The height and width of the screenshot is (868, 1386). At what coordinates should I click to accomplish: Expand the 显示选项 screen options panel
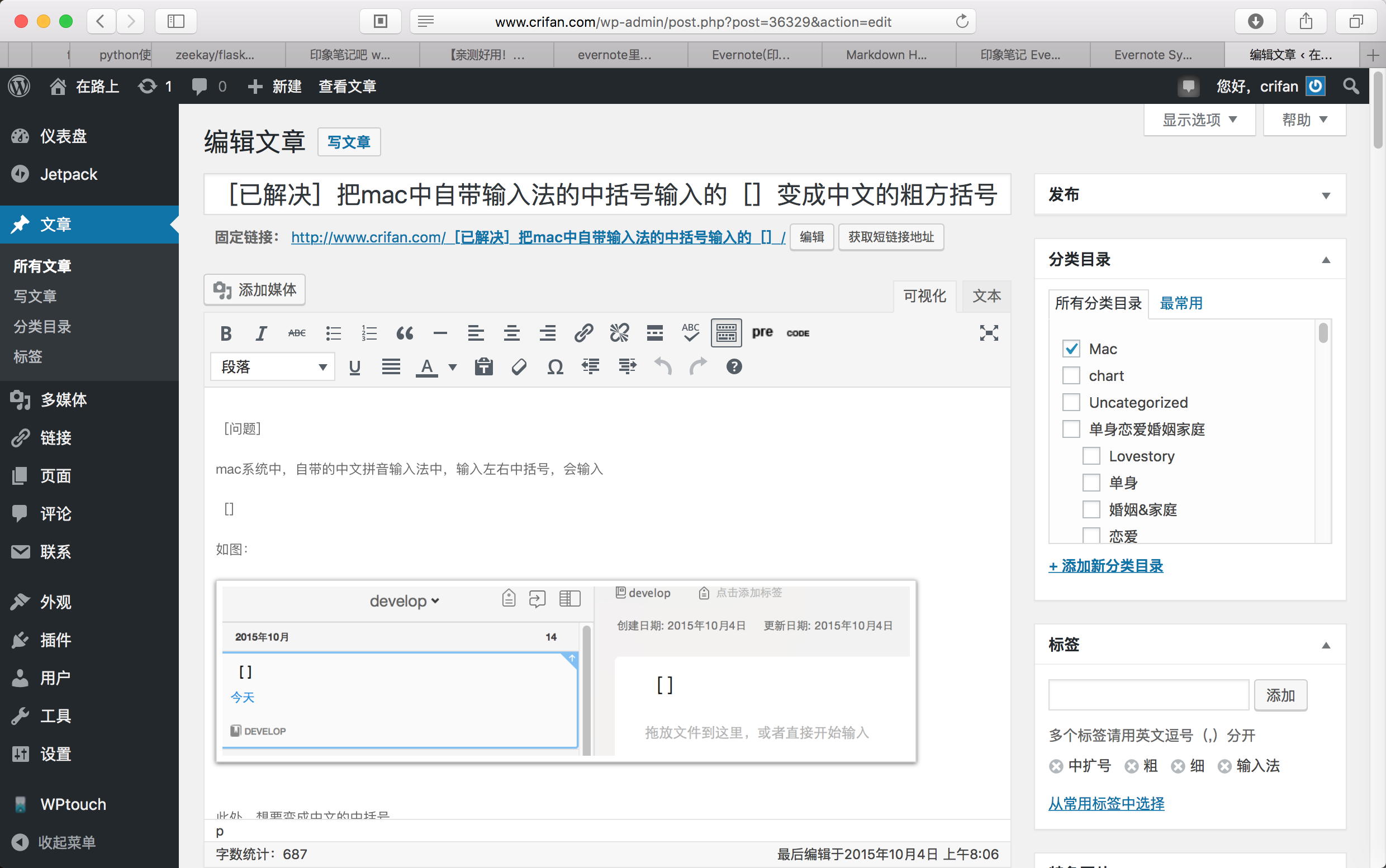1199,120
